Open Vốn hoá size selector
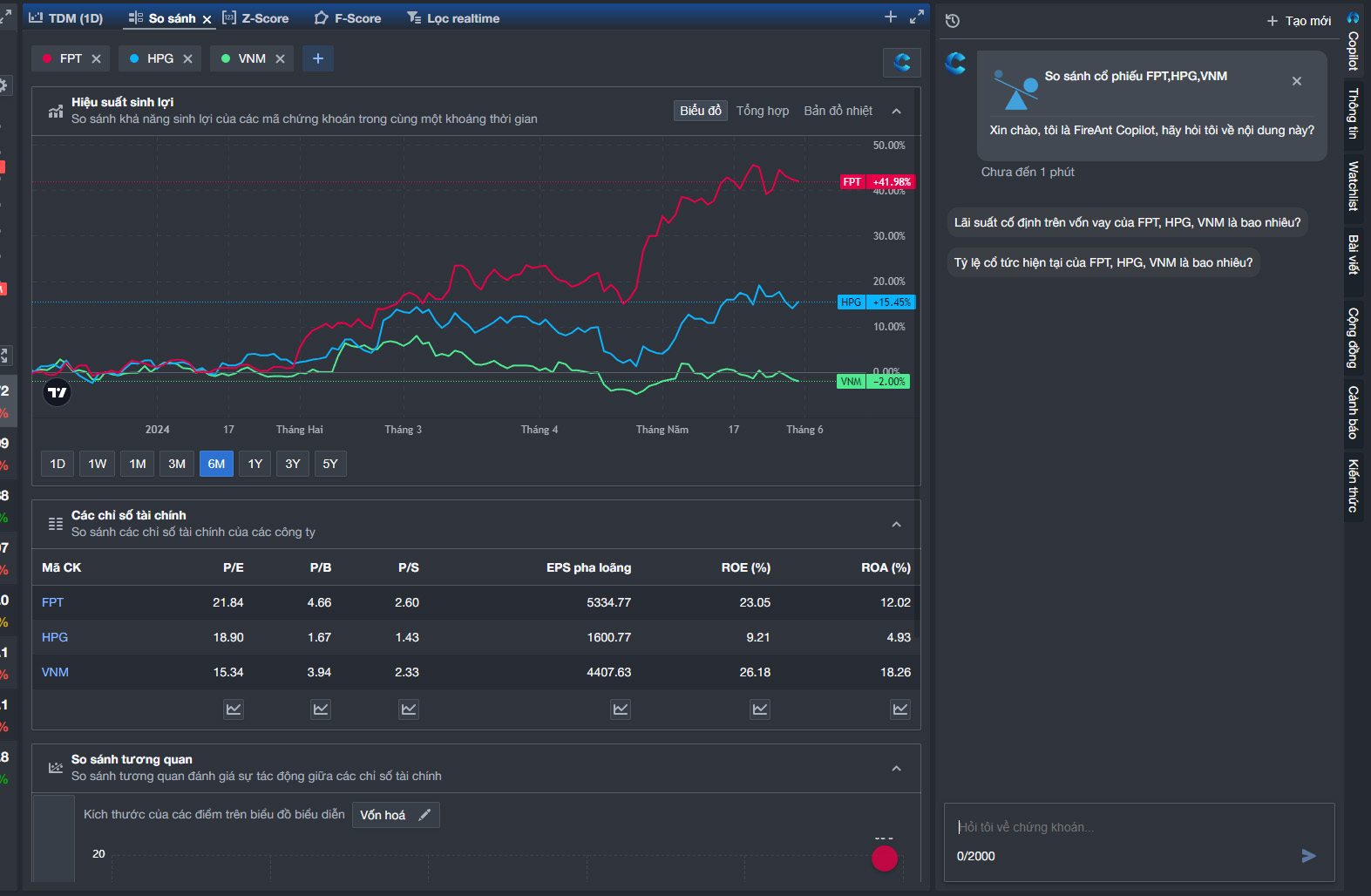The width and height of the screenshot is (1371, 896). tap(396, 815)
